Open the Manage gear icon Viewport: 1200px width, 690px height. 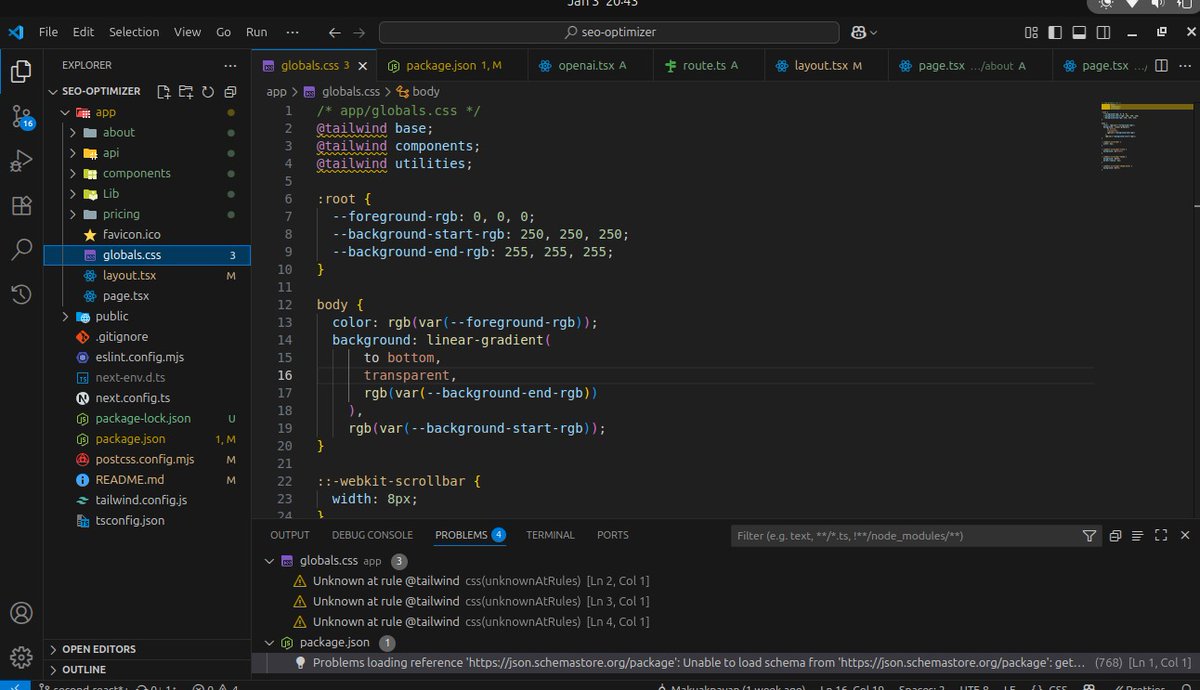(21, 657)
